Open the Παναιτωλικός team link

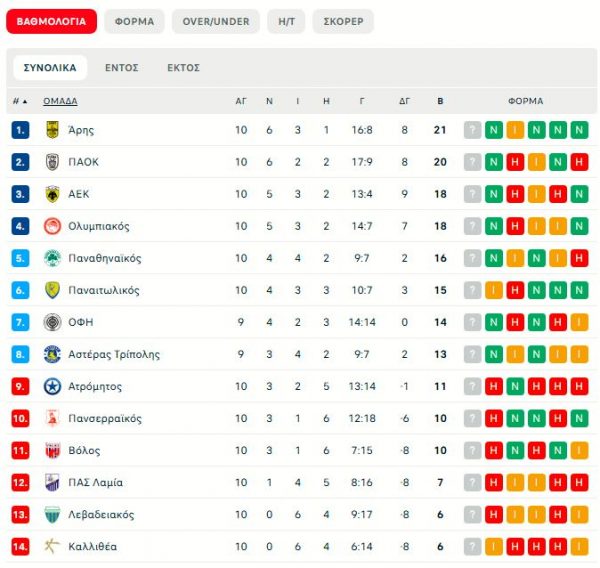click(x=104, y=290)
